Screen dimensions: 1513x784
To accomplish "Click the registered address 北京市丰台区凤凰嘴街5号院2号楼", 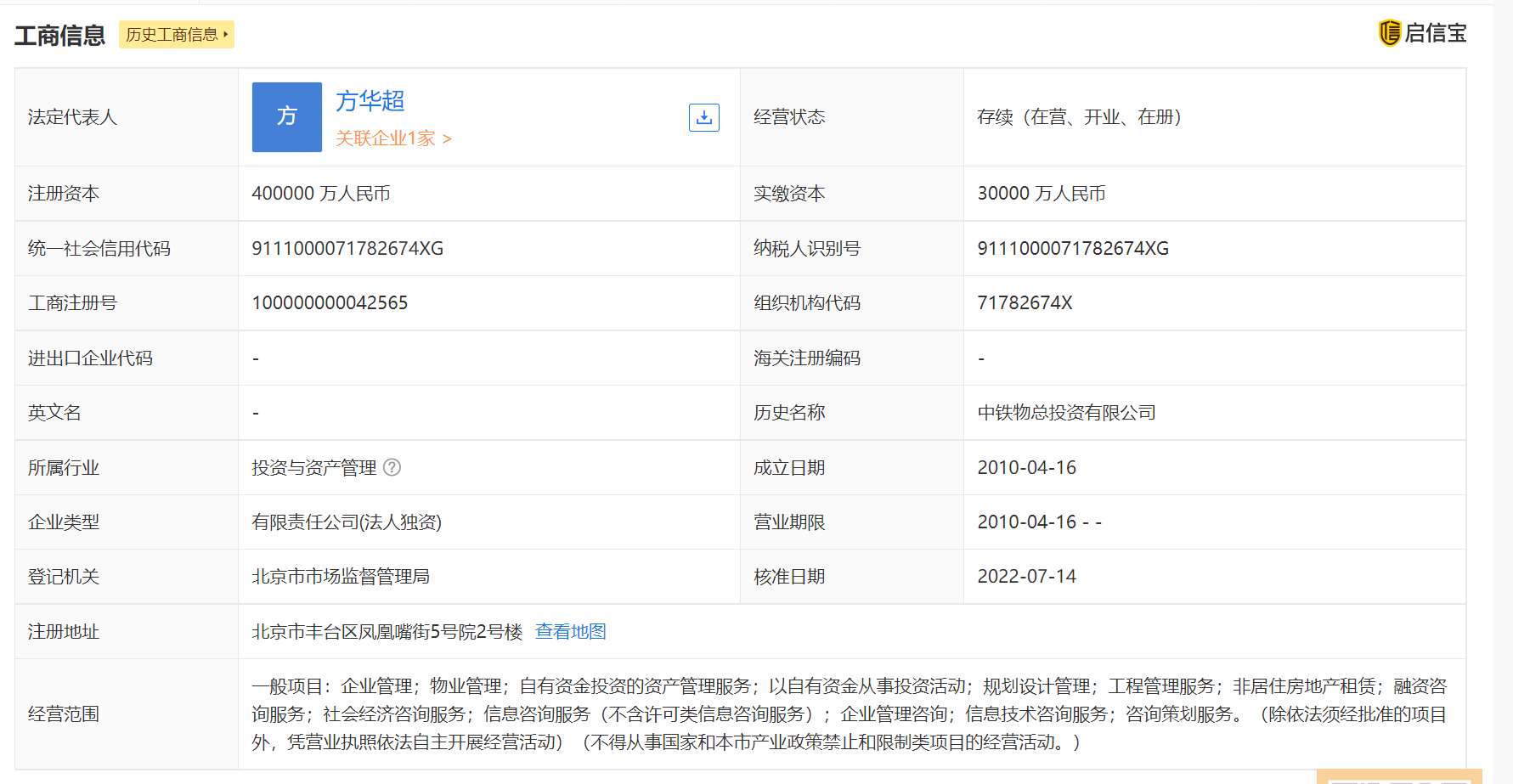I will (x=387, y=632).
